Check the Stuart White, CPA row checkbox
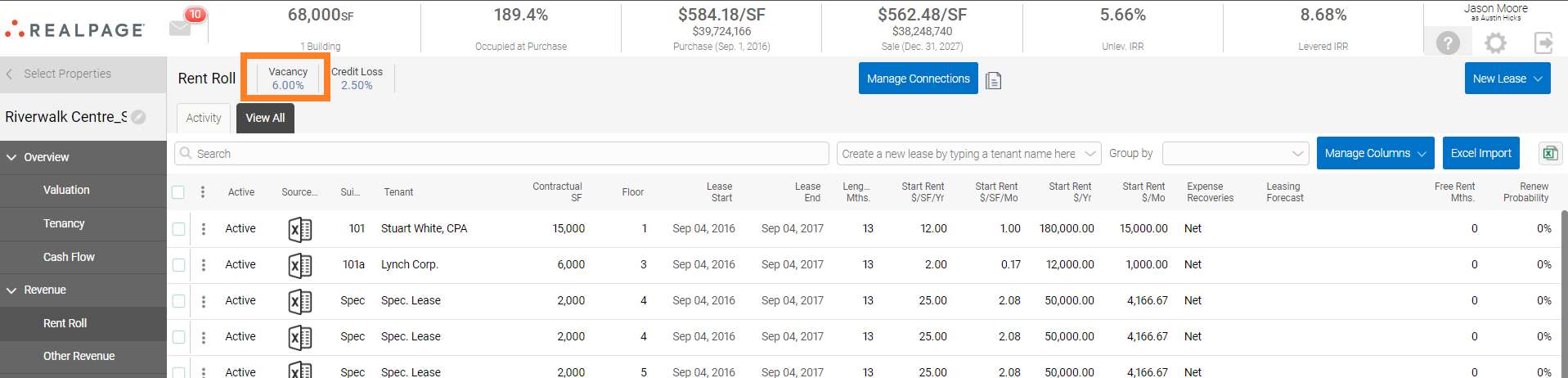 pyautogui.click(x=178, y=229)
